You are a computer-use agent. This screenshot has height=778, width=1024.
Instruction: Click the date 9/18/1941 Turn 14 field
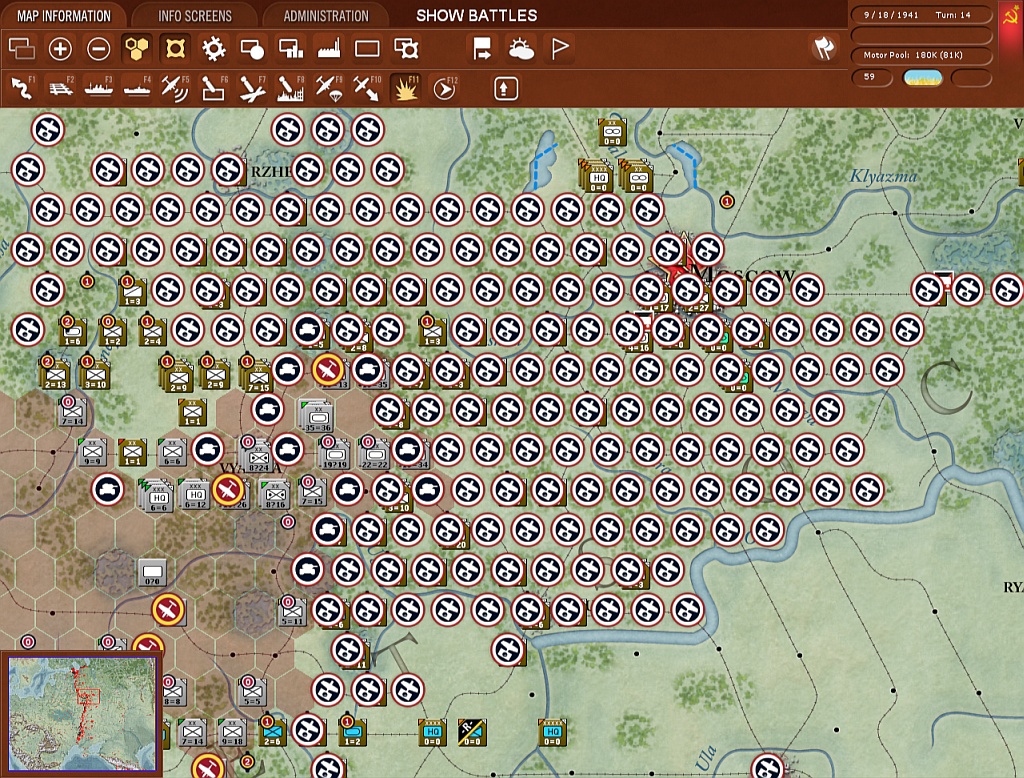pos(921,15)
